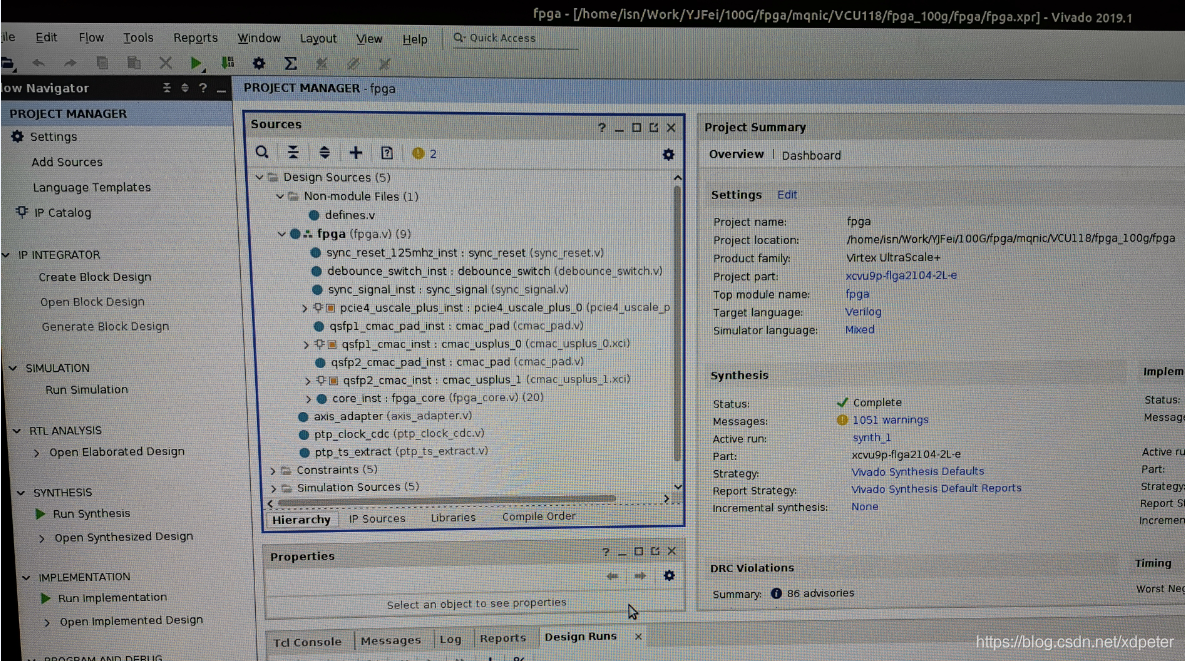Select defines.v in sources tree
The width and height of the screenshot is (1185, 661).
349,215
